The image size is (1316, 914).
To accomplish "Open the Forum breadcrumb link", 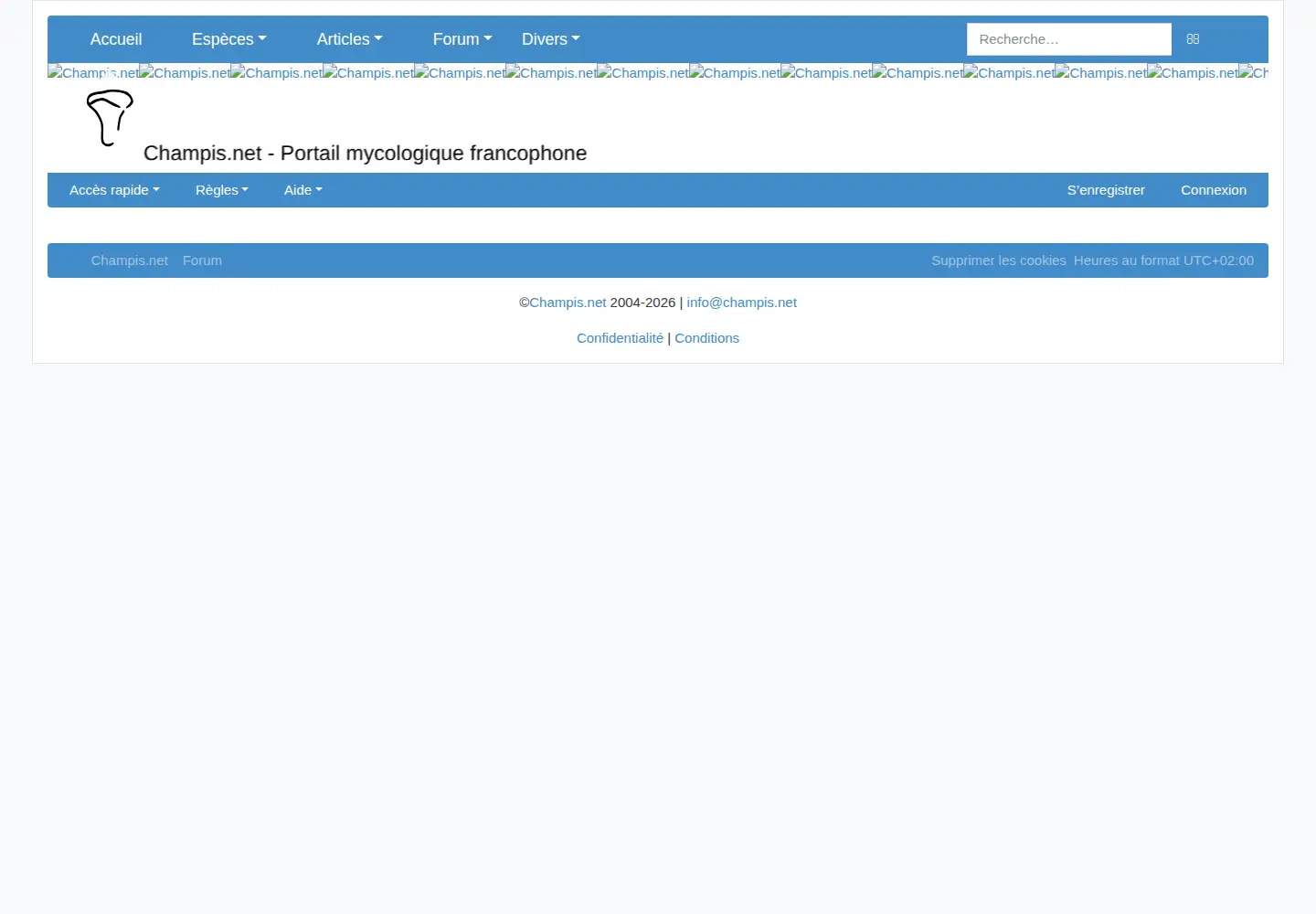I will (x=202, y=260).
